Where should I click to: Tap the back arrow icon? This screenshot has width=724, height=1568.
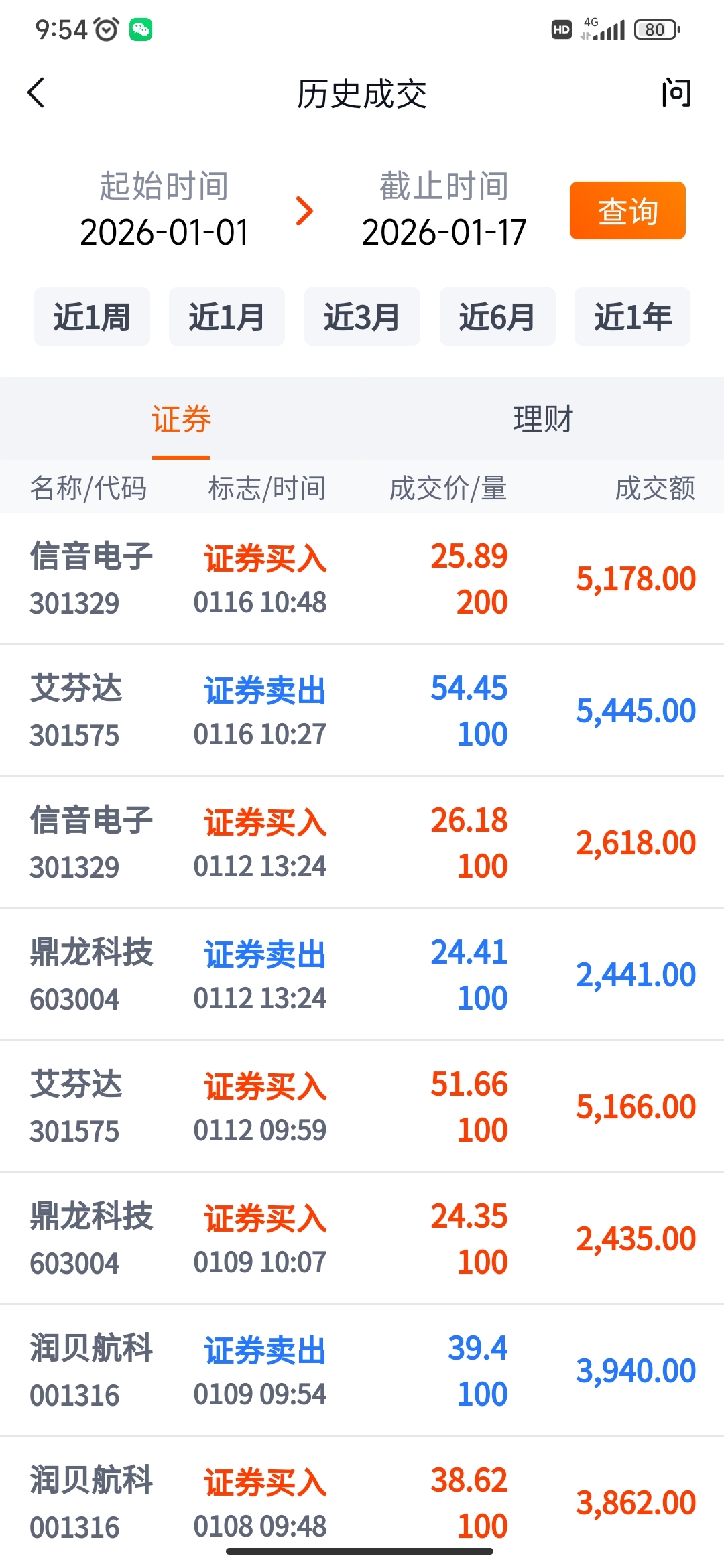[36, 92]
